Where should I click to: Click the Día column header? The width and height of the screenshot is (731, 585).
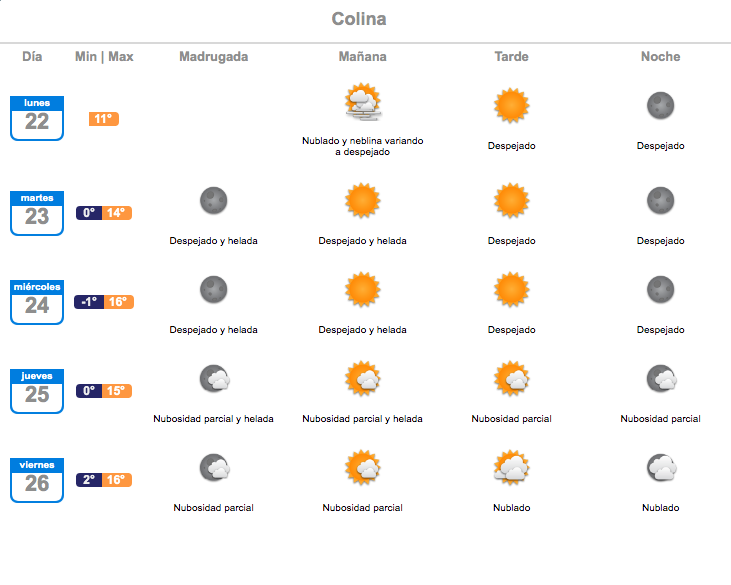click(x=32, y=57)
